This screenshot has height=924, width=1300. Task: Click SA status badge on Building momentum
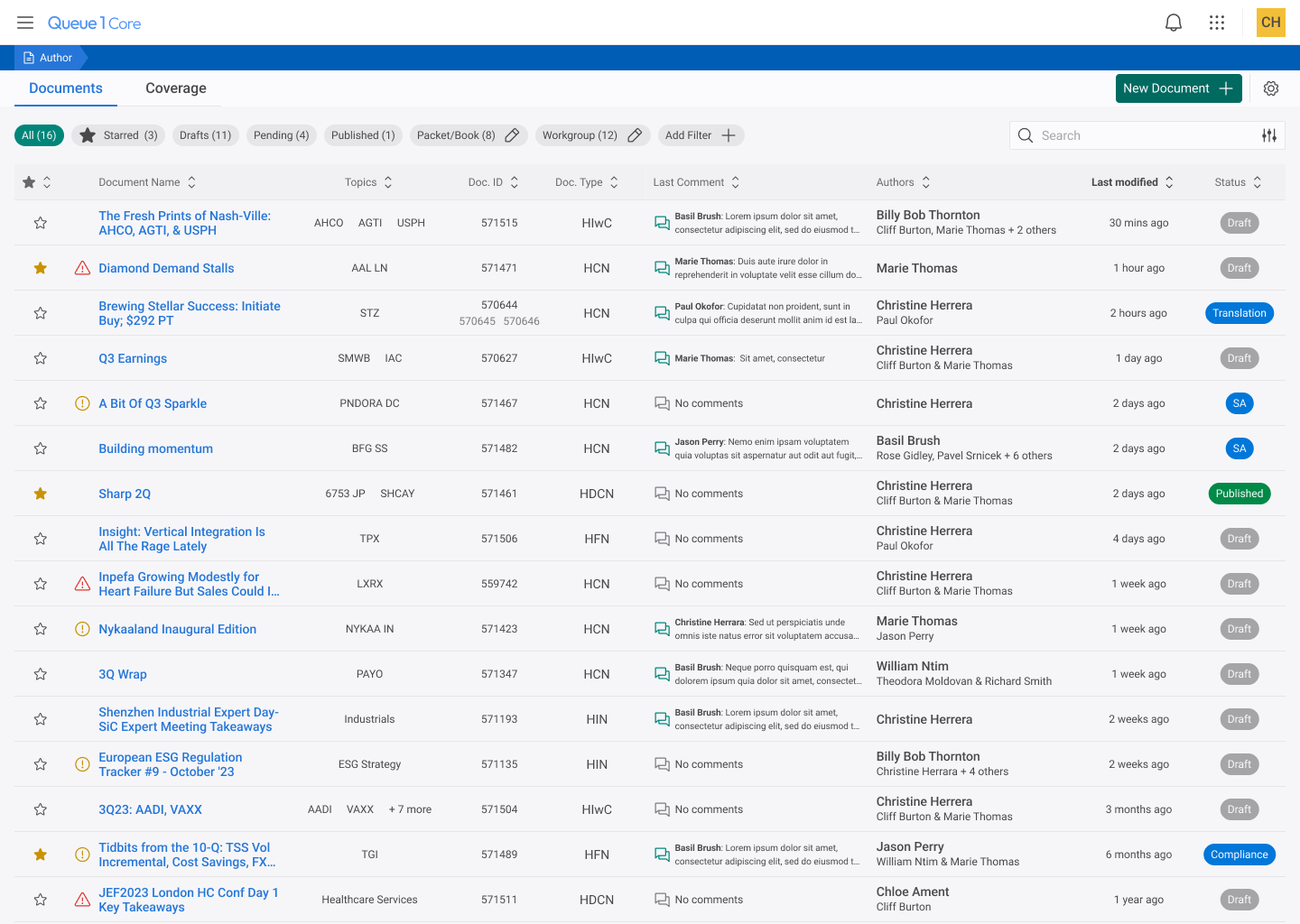[1240, 448]
